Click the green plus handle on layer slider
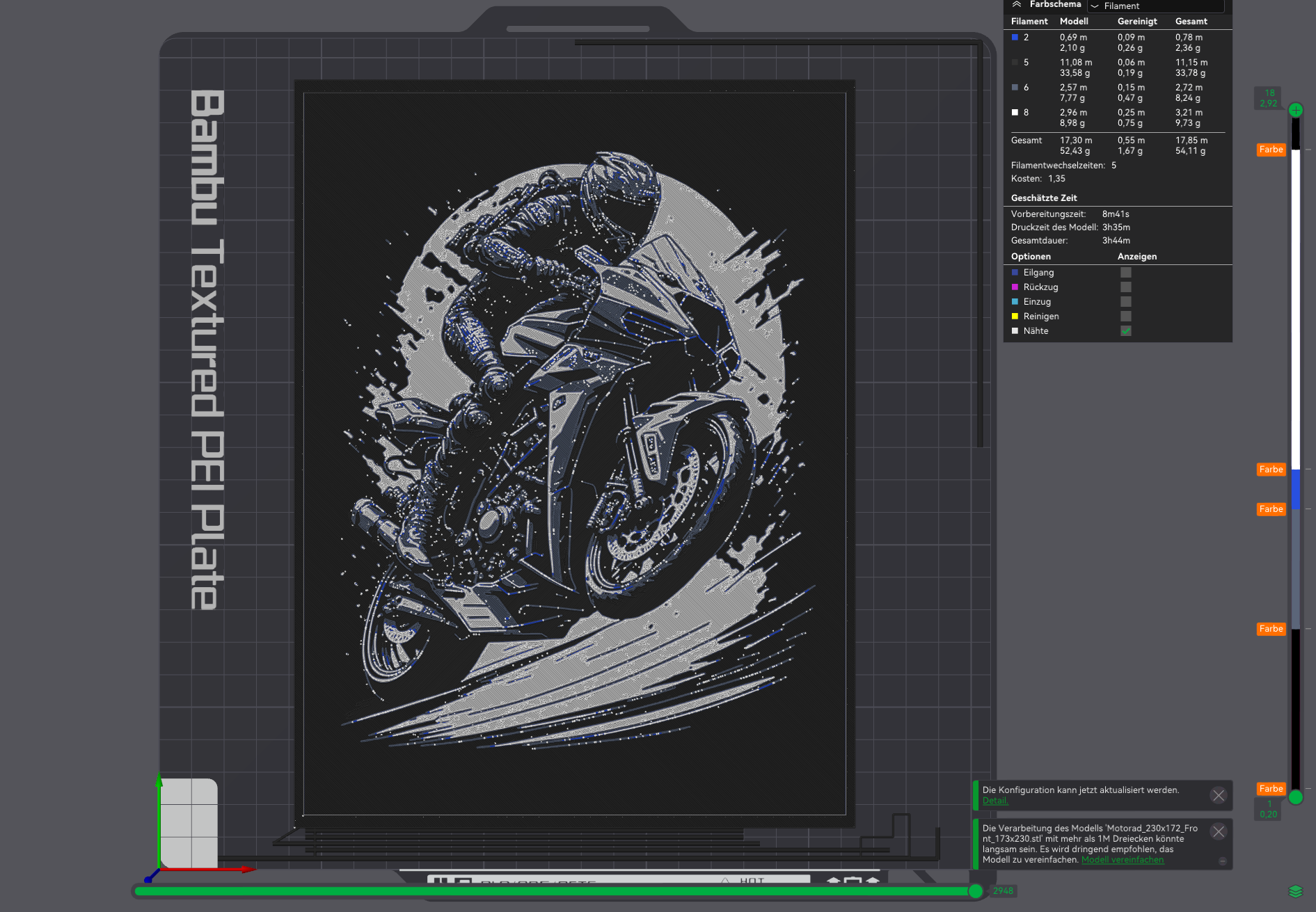 pos(1296,110)
